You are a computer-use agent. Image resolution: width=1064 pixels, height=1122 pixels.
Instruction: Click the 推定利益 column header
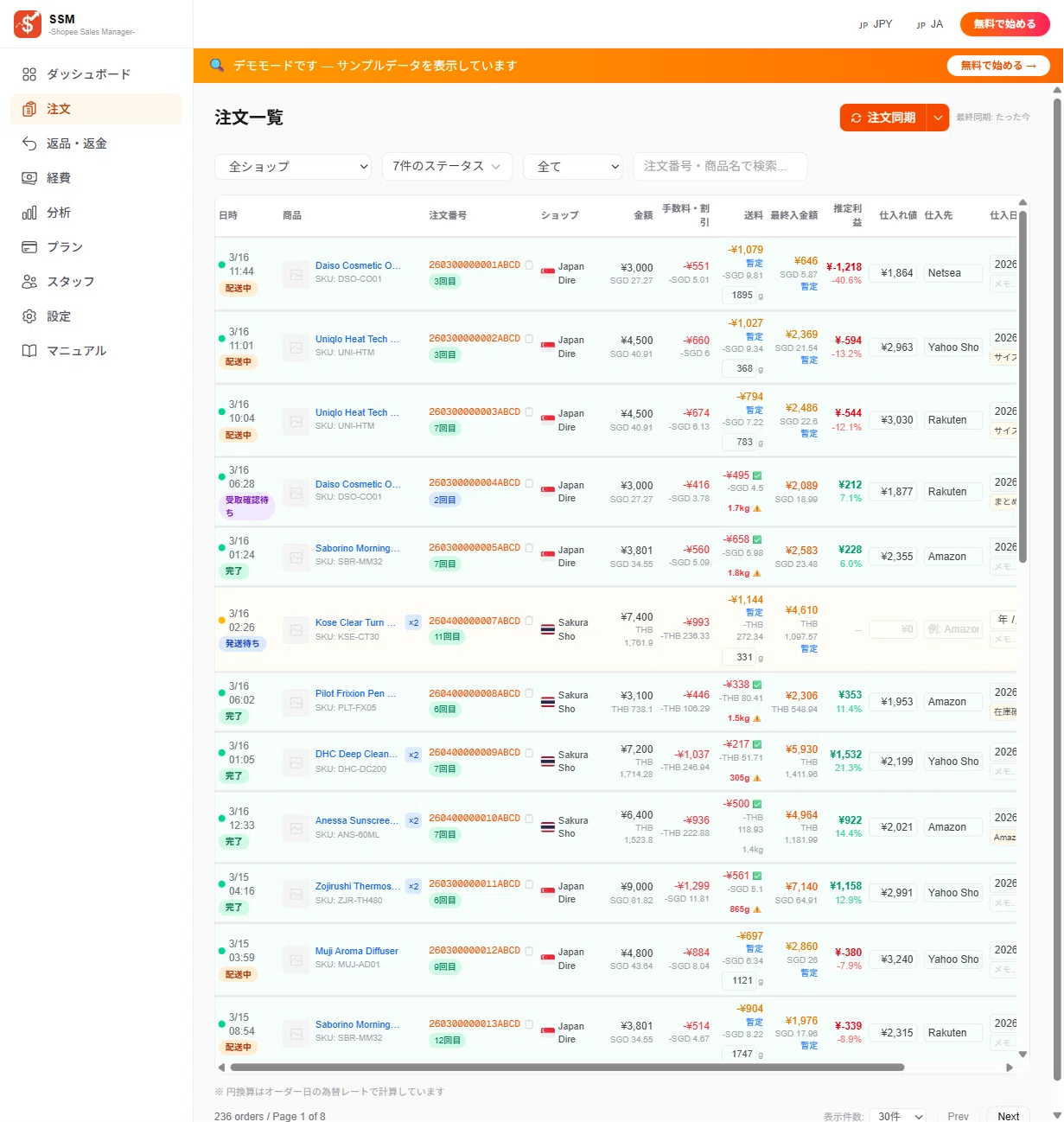coord(847,215)
